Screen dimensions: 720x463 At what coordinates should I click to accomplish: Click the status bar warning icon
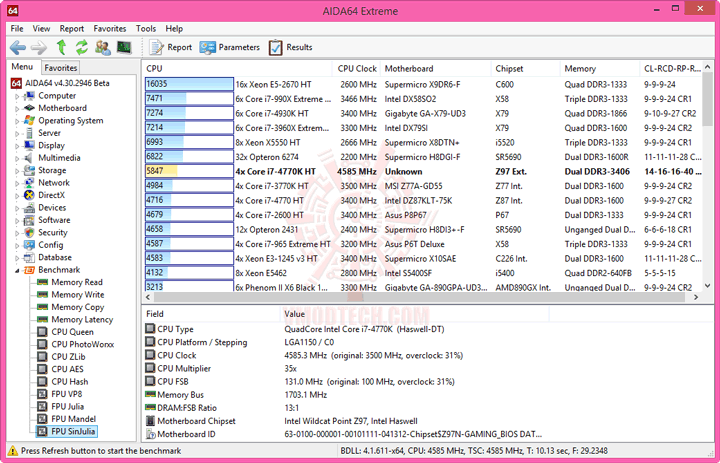(x=13, y=451)
